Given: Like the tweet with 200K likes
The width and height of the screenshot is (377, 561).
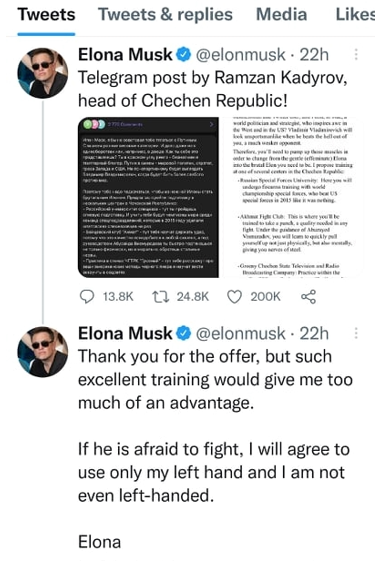Looking at the screenshot, I should click(235, 297).
